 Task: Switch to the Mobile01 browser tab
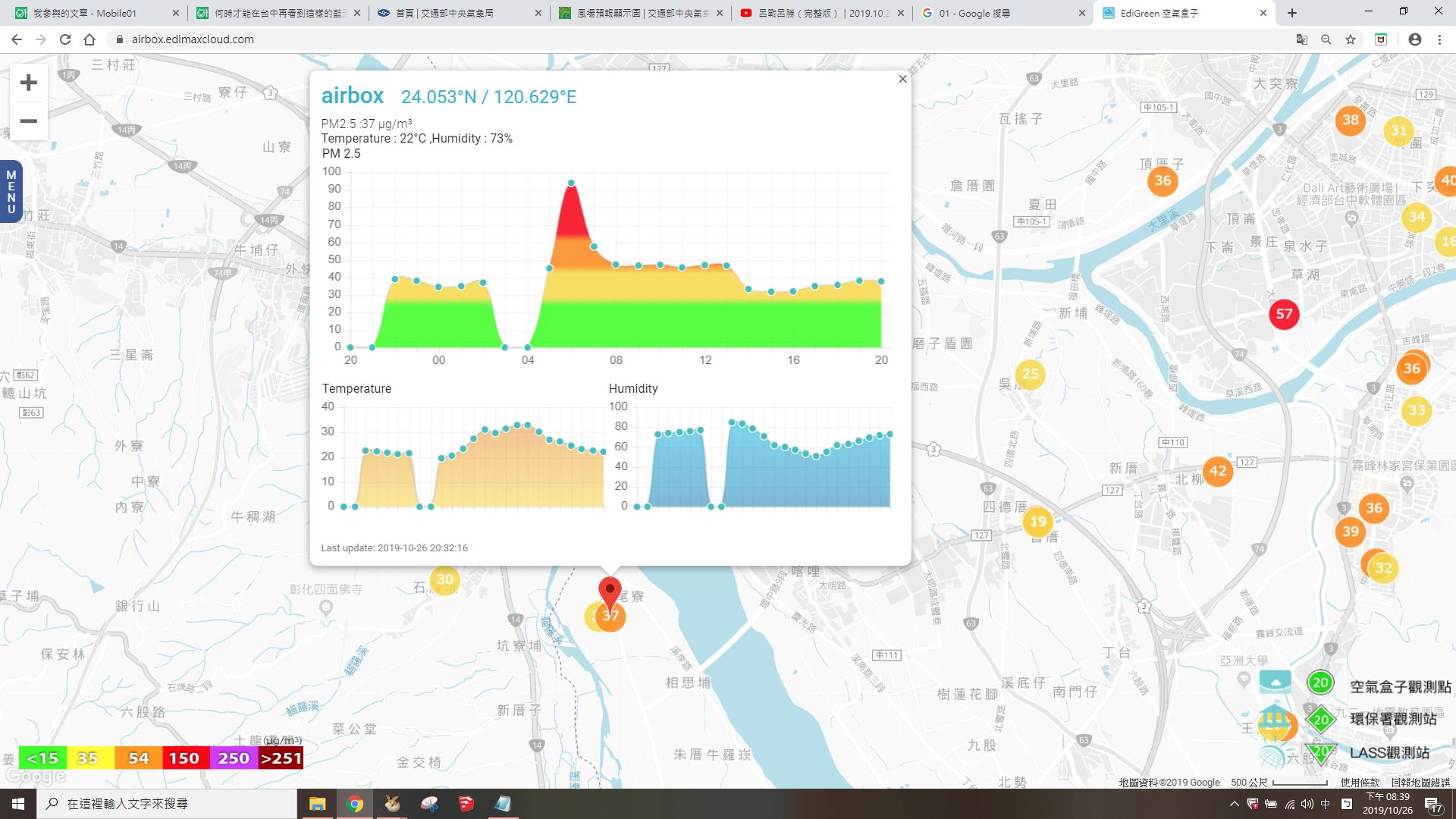pos(95,13)
